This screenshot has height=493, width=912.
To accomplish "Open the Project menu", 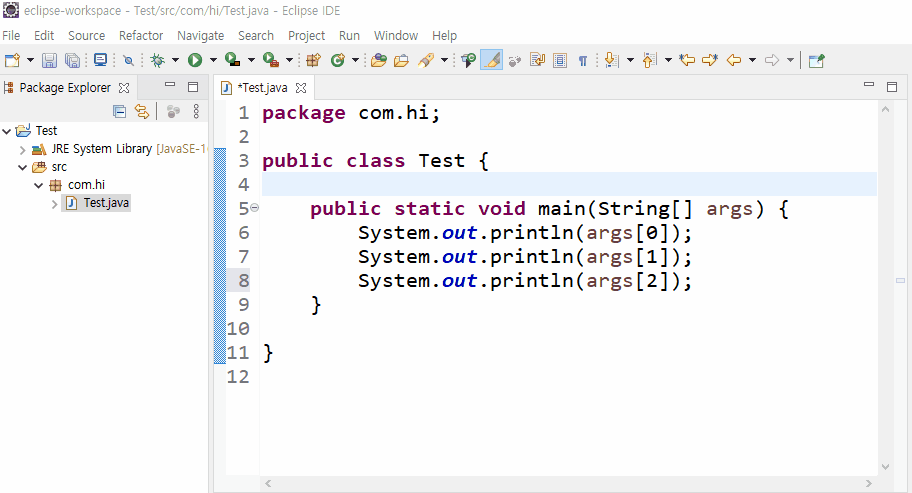I will tap(307, 35).
